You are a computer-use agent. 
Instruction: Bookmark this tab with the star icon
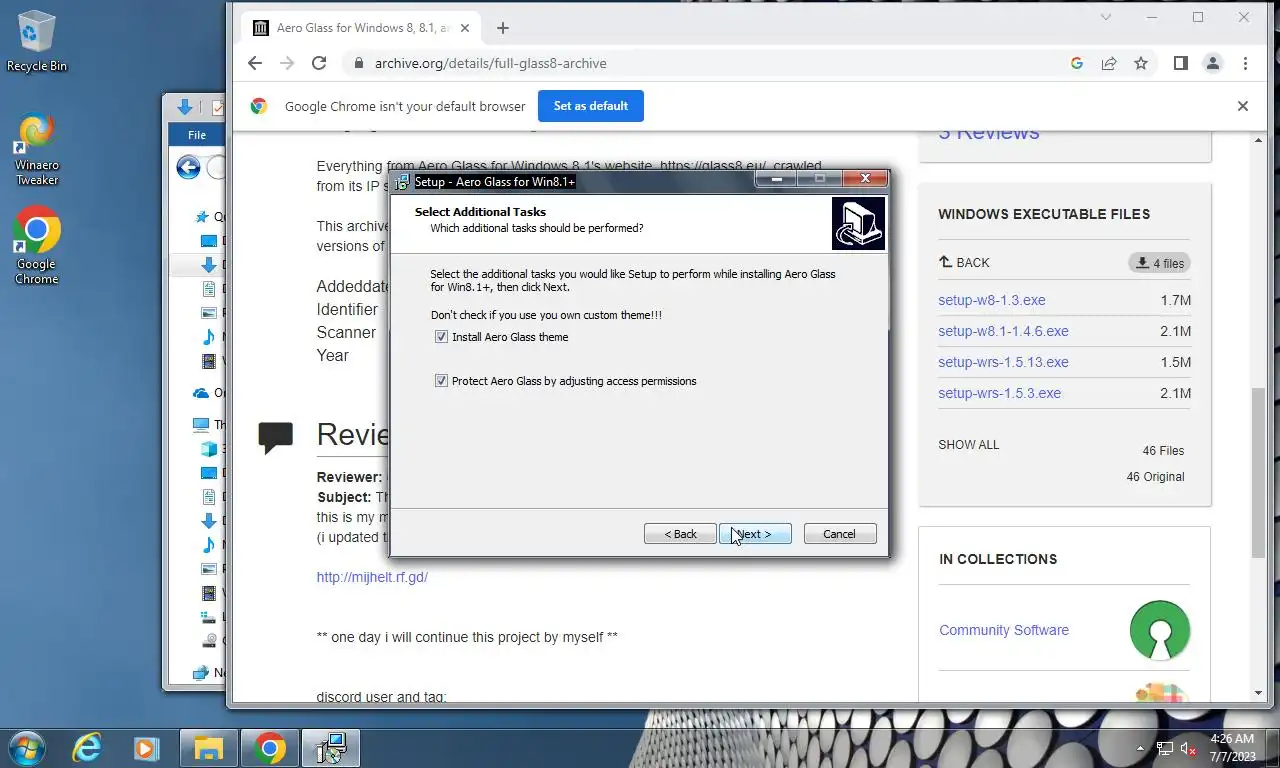(1141, 63)
